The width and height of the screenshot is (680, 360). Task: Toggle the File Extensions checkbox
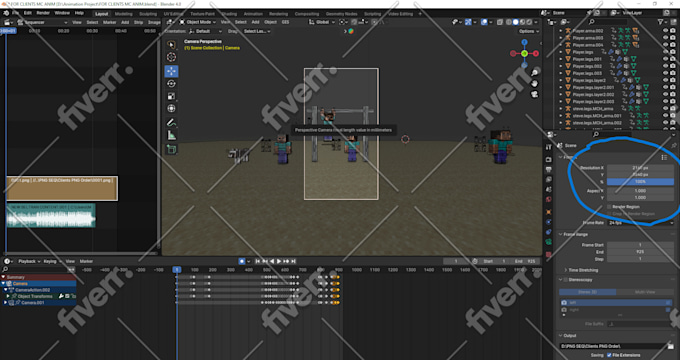pos(609,355)
